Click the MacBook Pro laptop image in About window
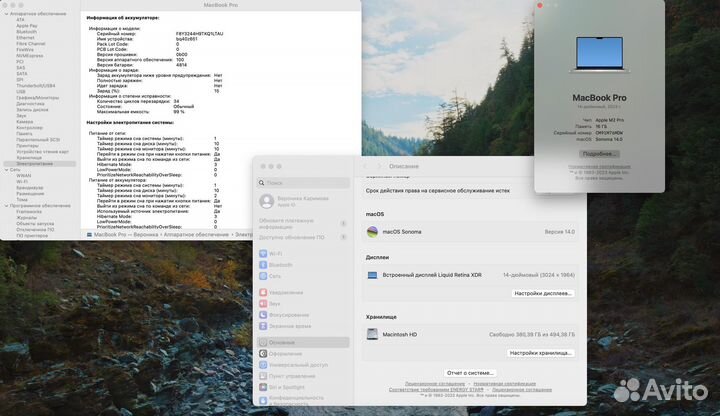 (600, 54)
